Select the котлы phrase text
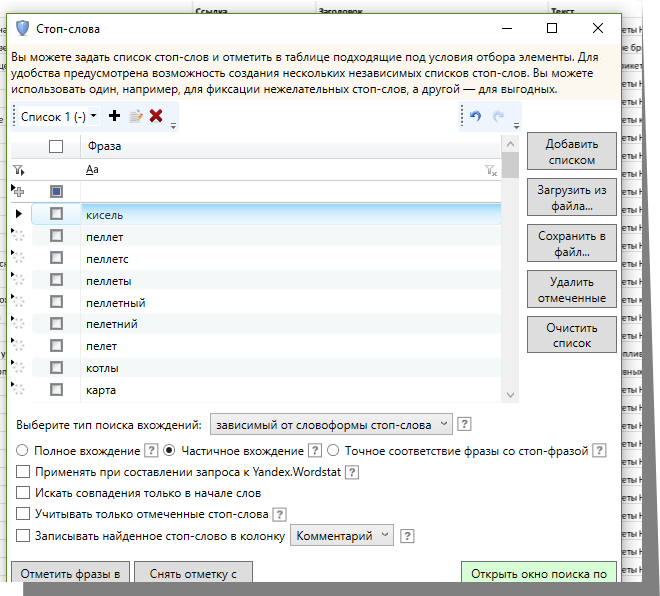 point(102,368)
